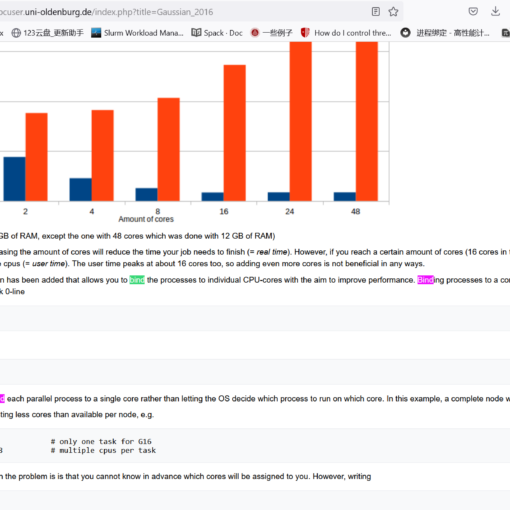Open the downloads arrow icon
Viewport: 510px width, 510px height.
(x=496, y=12)
